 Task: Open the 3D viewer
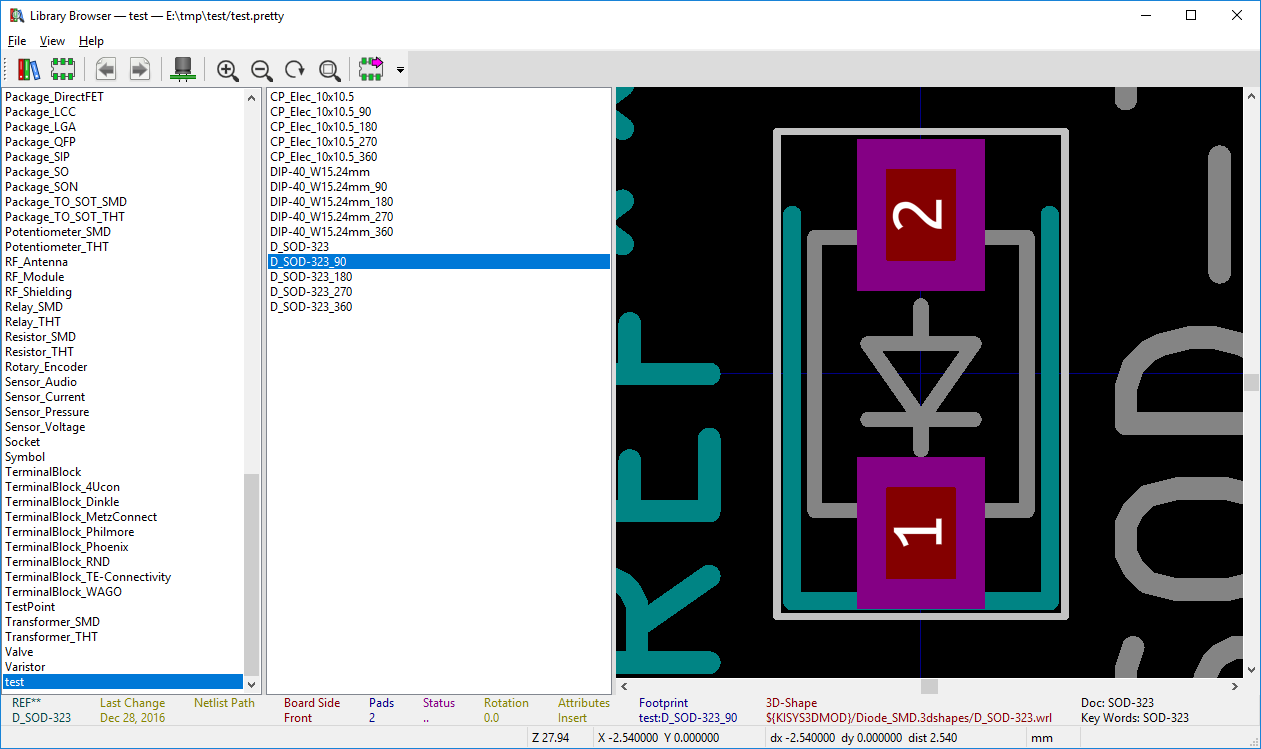pyautogui.click(x=183, y=69)
